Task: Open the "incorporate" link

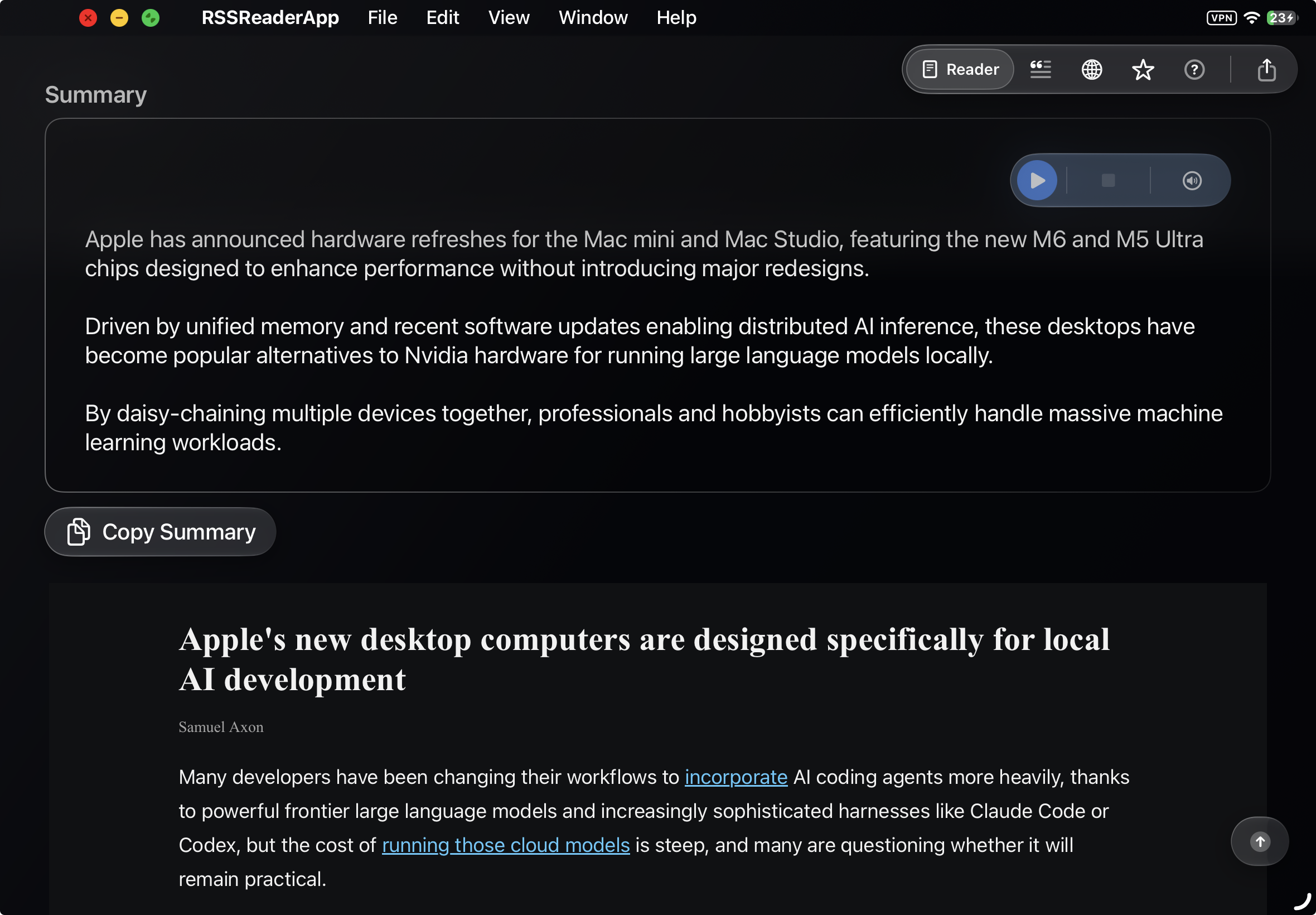Action: click(x=736, y=777)
